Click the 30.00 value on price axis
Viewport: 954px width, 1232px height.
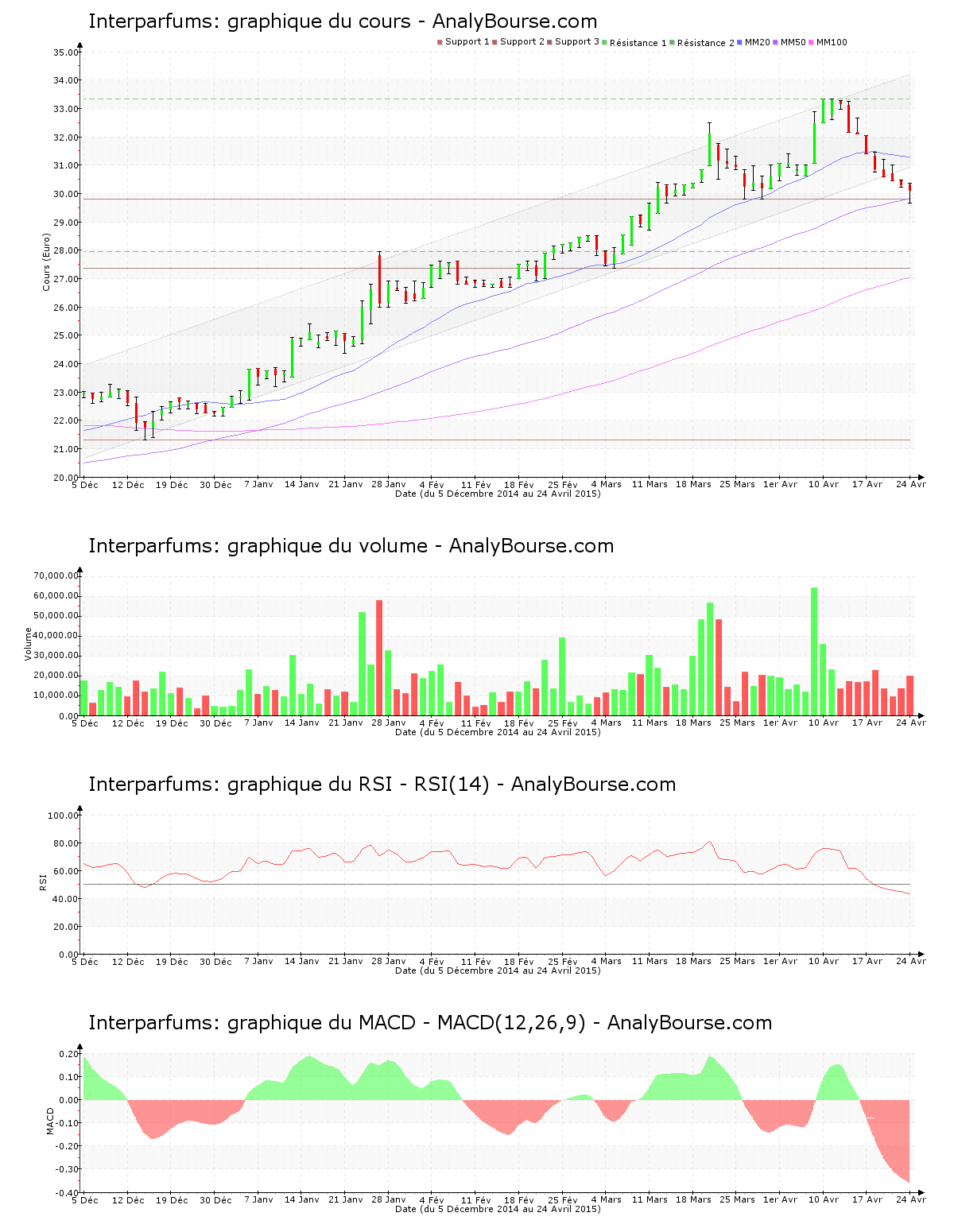(x=66, y=194)
